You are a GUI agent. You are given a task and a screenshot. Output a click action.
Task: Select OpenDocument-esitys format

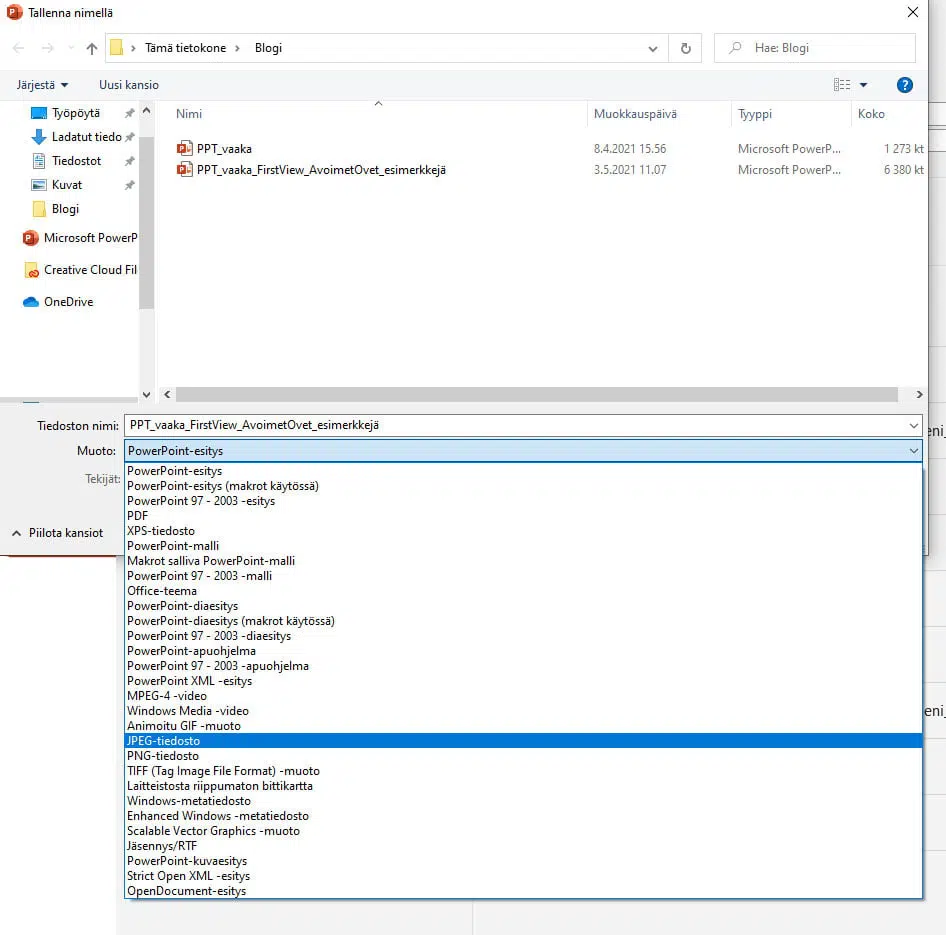[523, 892]
